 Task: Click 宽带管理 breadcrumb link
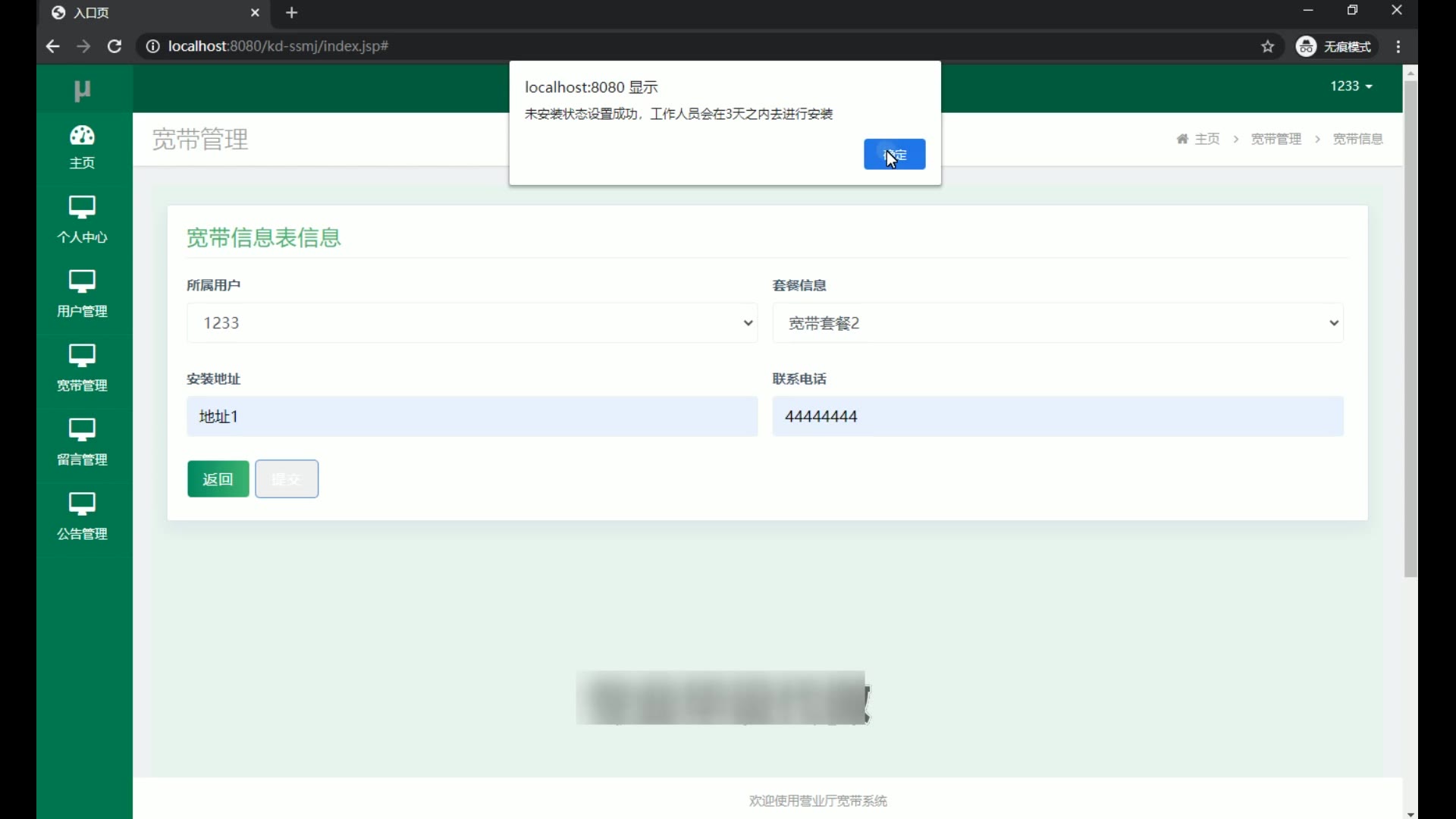1276,140
